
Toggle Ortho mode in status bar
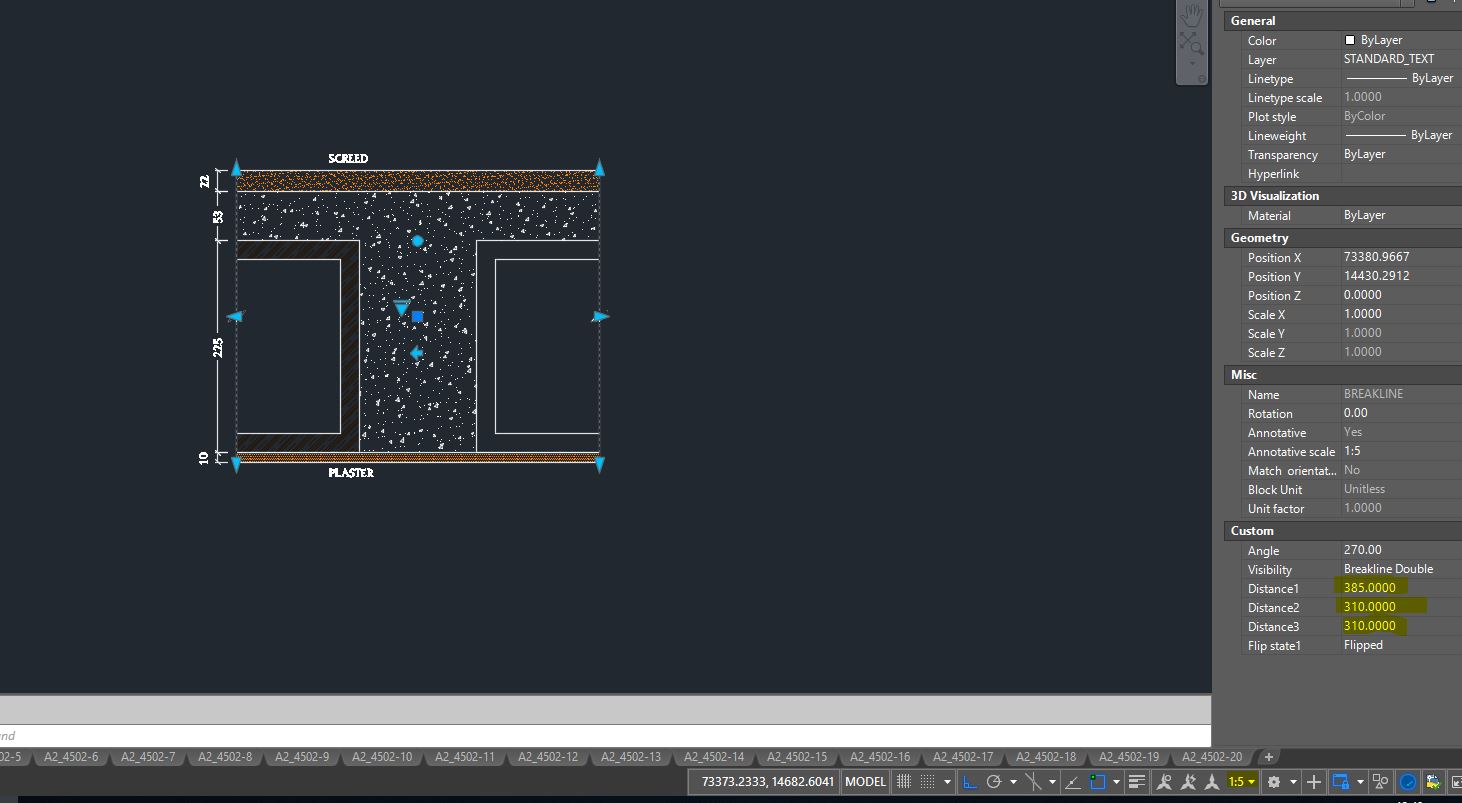pyautogui.click(x=970, y=781)
